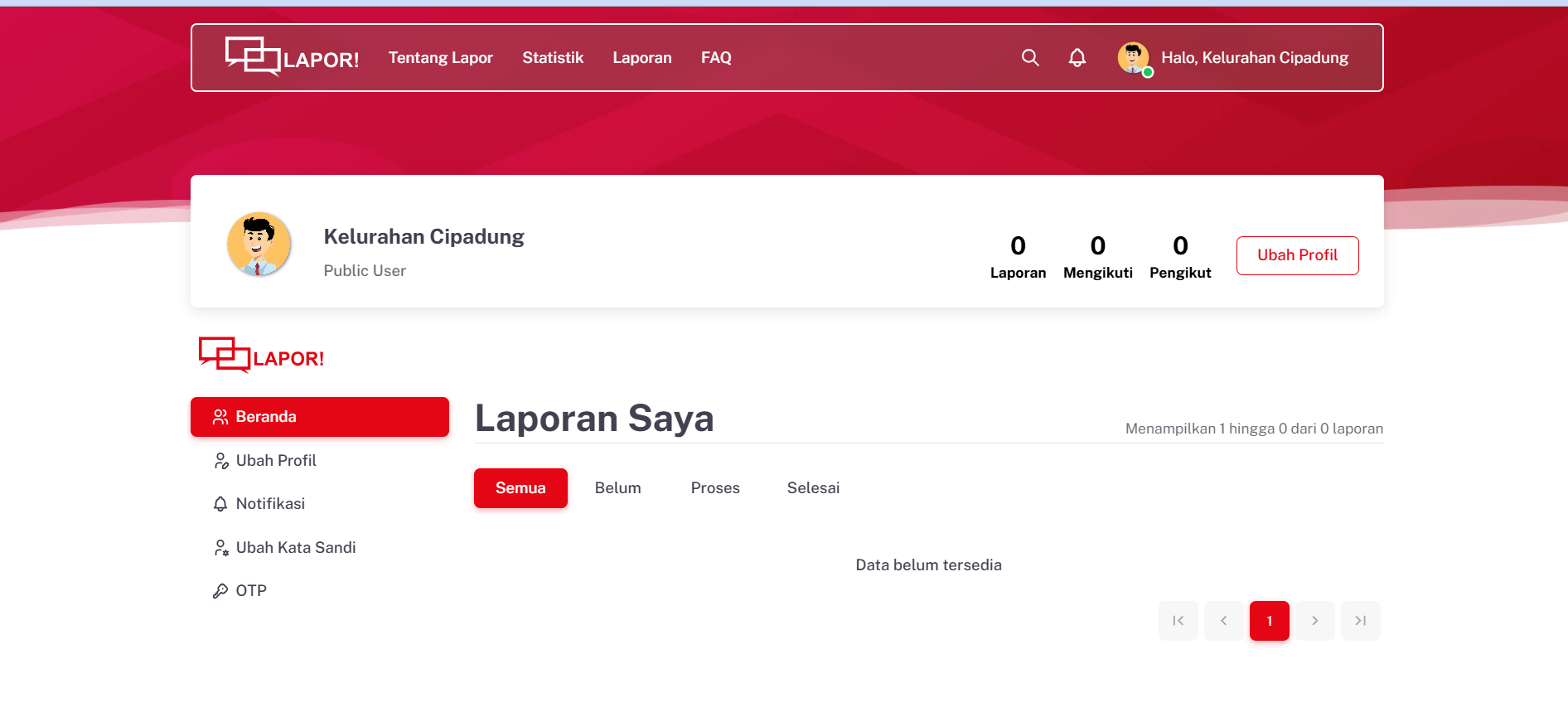Select page 1 in pagination
The width and height of the screenshot is (1568, 717).
[x=1270, y=621]
